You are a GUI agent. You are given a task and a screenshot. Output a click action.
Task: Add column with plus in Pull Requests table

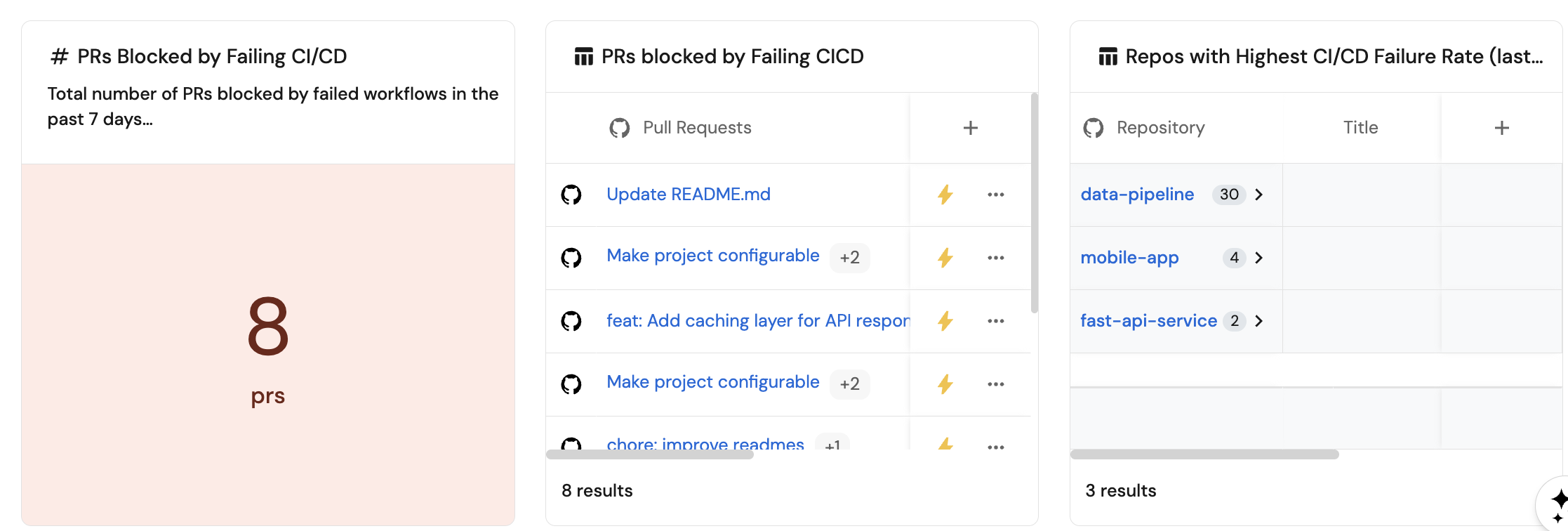coord(970,128)
